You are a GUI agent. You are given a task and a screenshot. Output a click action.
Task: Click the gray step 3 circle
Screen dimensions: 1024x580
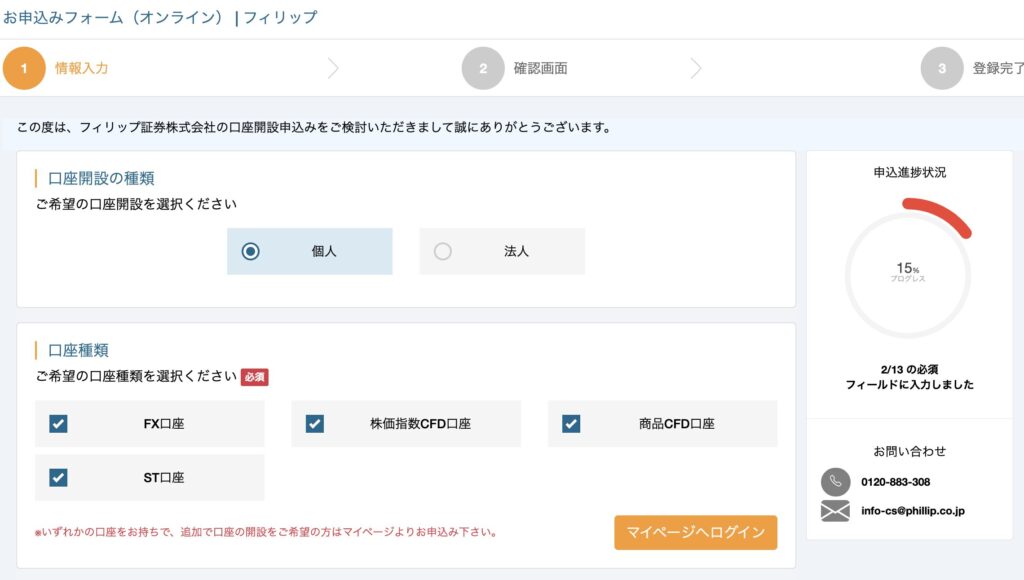tap(942, 68)
